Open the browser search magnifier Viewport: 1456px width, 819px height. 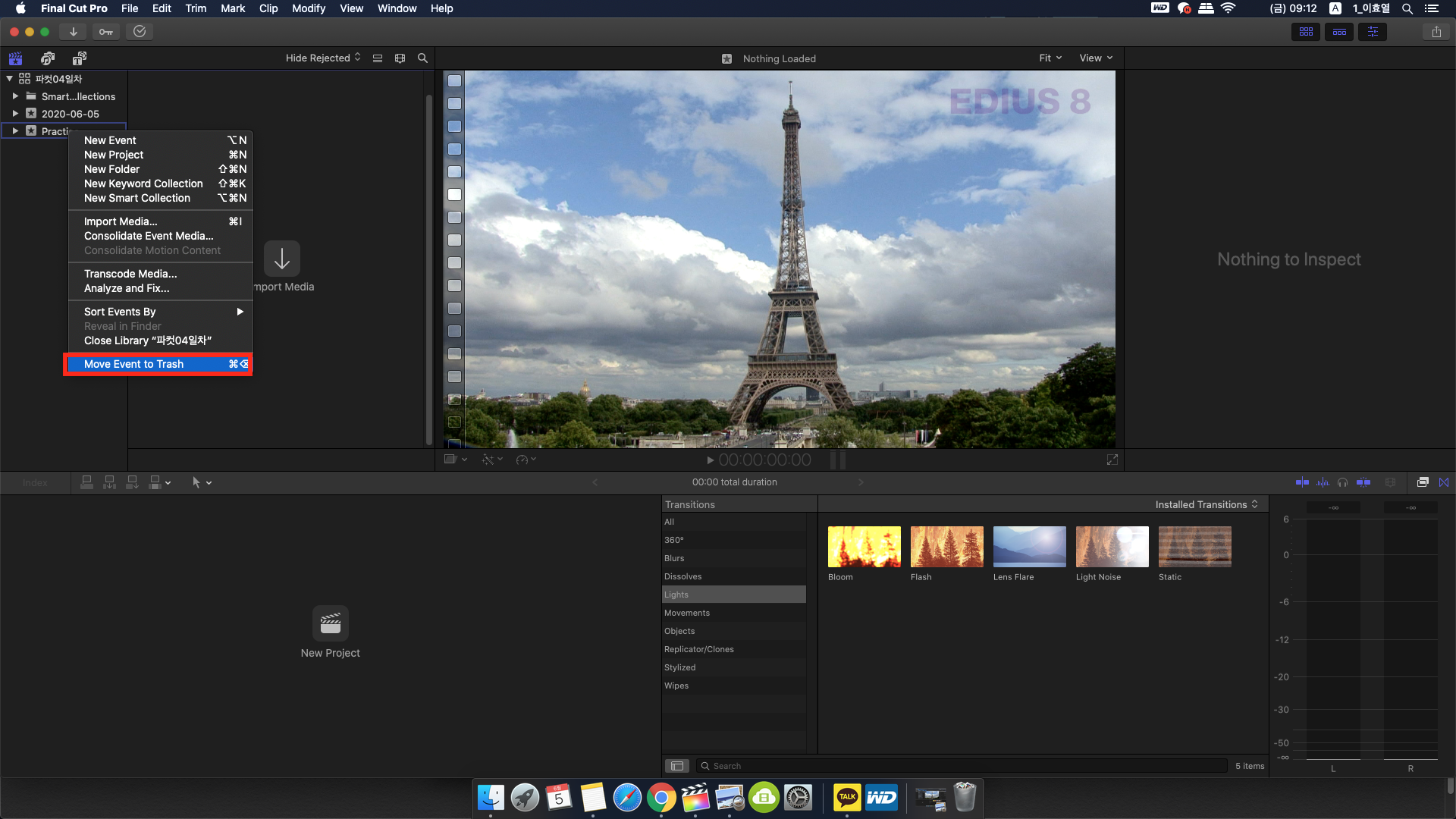coord(423,58)
